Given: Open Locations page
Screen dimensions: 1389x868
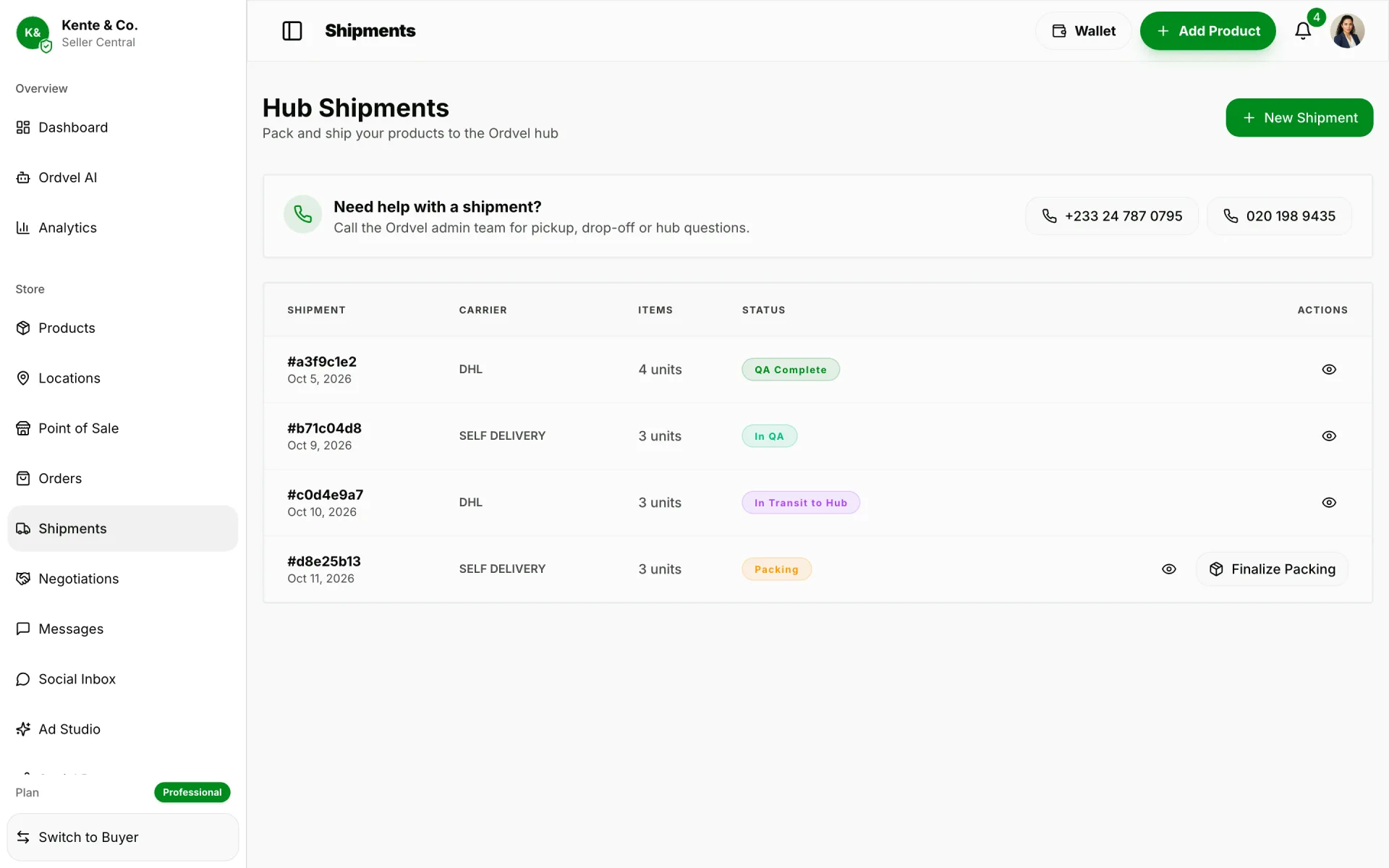Looking at the screenshot, I should (123, 378).
